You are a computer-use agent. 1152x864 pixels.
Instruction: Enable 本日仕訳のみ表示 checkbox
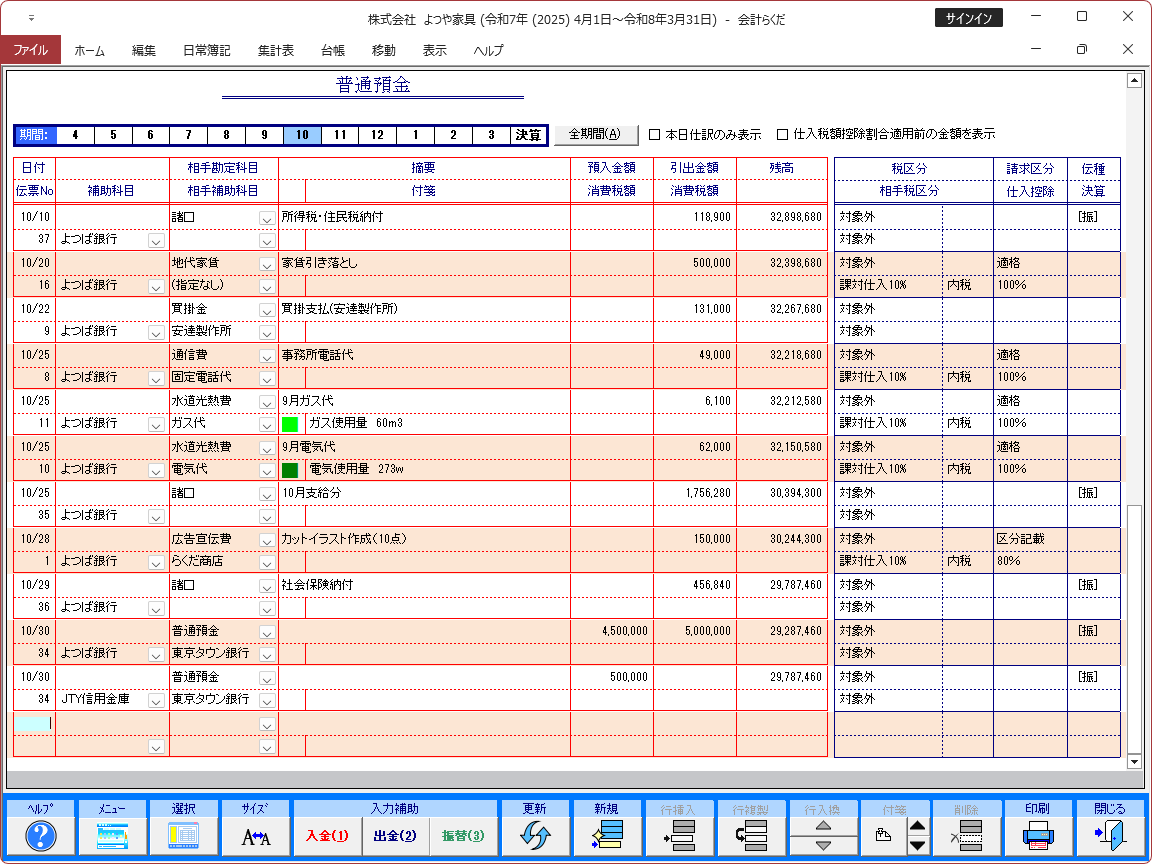click(x=655, y=134)
